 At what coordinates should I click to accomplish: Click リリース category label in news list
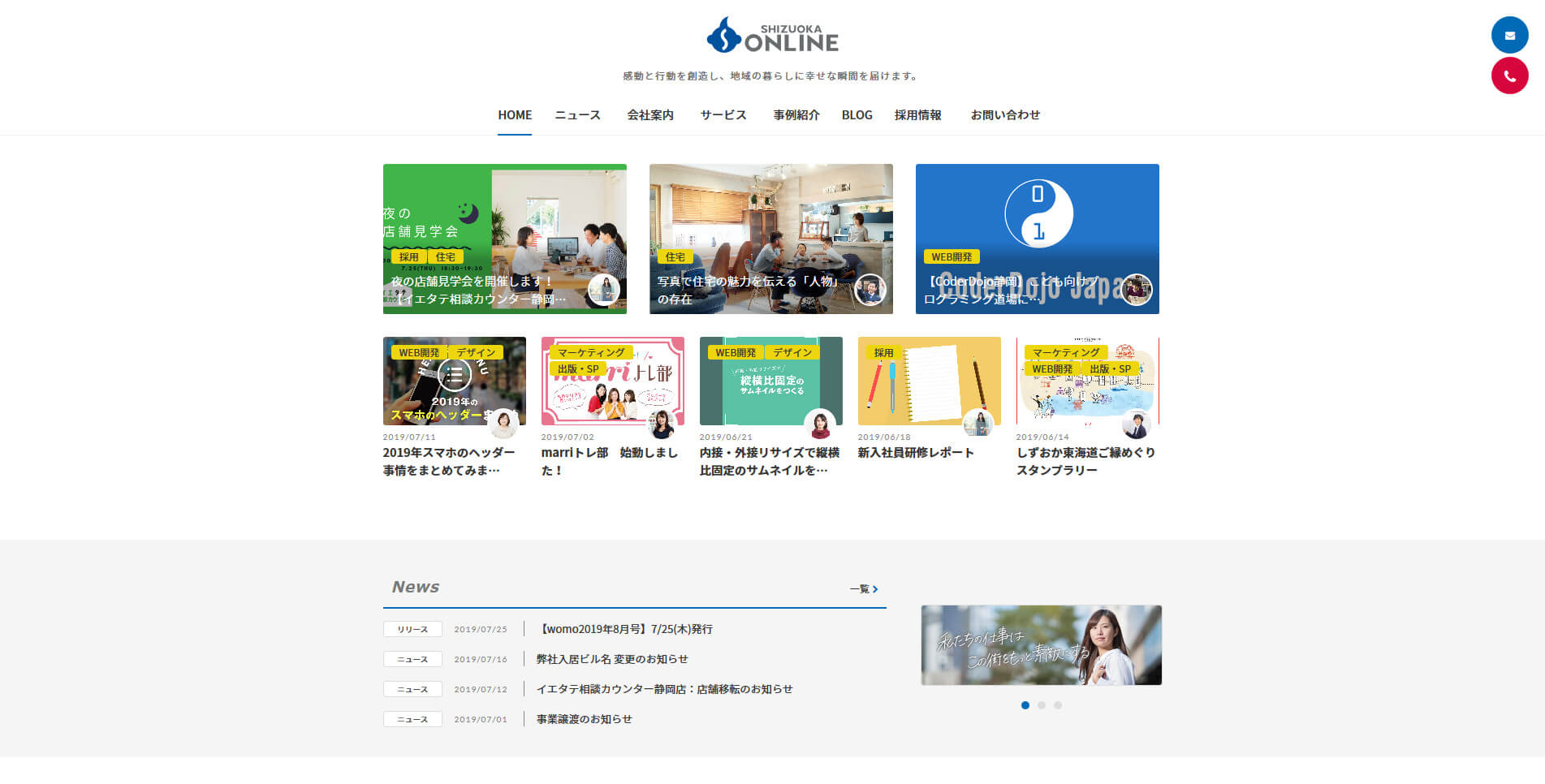(x=412, y=629)
